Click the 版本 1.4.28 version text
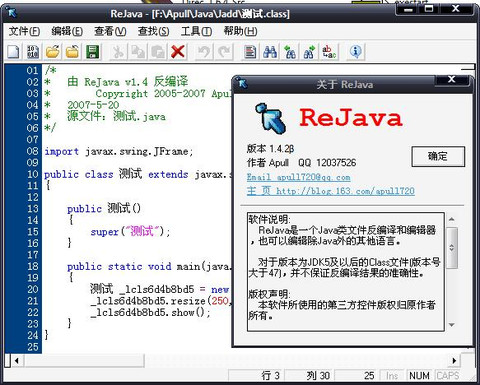The width and height of the screenshot is (480, 385). click(270, 149)
